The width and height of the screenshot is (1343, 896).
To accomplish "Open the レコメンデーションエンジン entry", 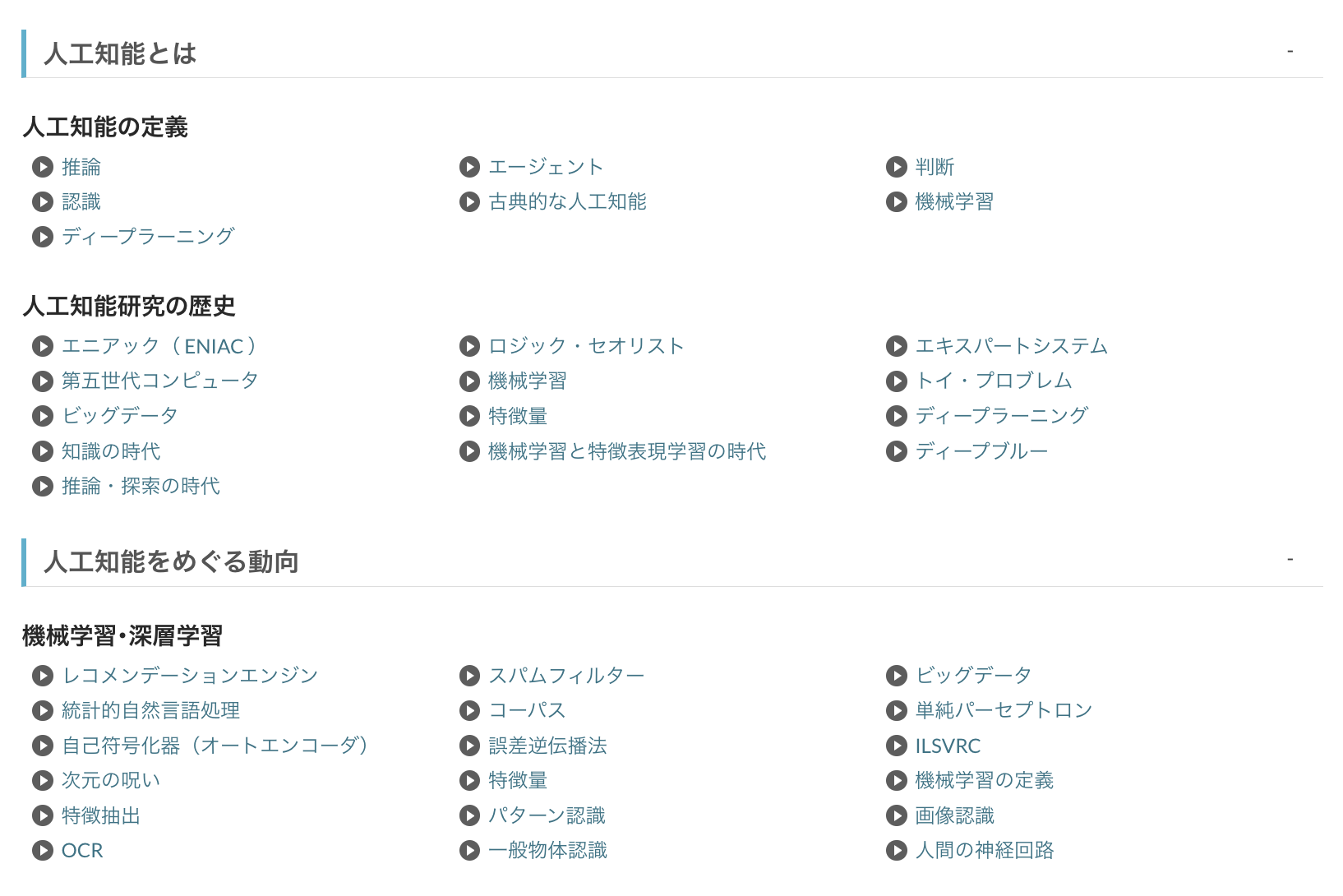I will (189, 675).
